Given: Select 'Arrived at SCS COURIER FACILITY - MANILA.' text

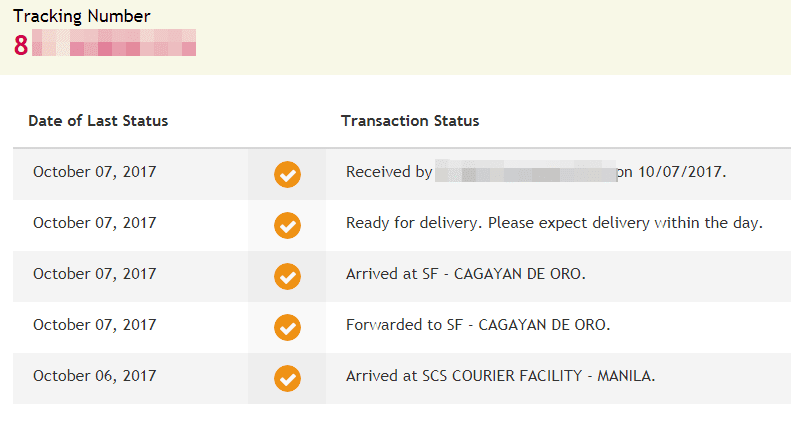Looking at the screenshot, I should 501,376.
